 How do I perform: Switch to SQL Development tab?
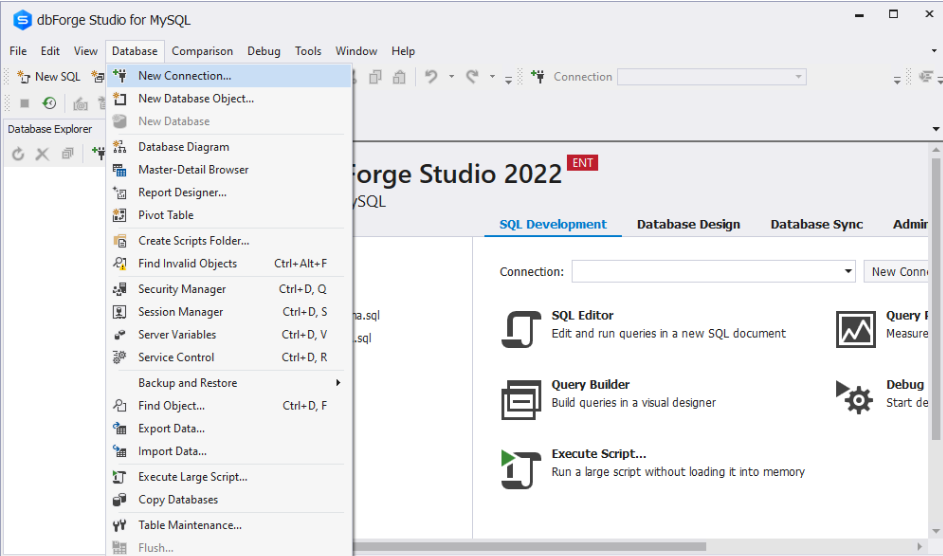pos(553,224)
